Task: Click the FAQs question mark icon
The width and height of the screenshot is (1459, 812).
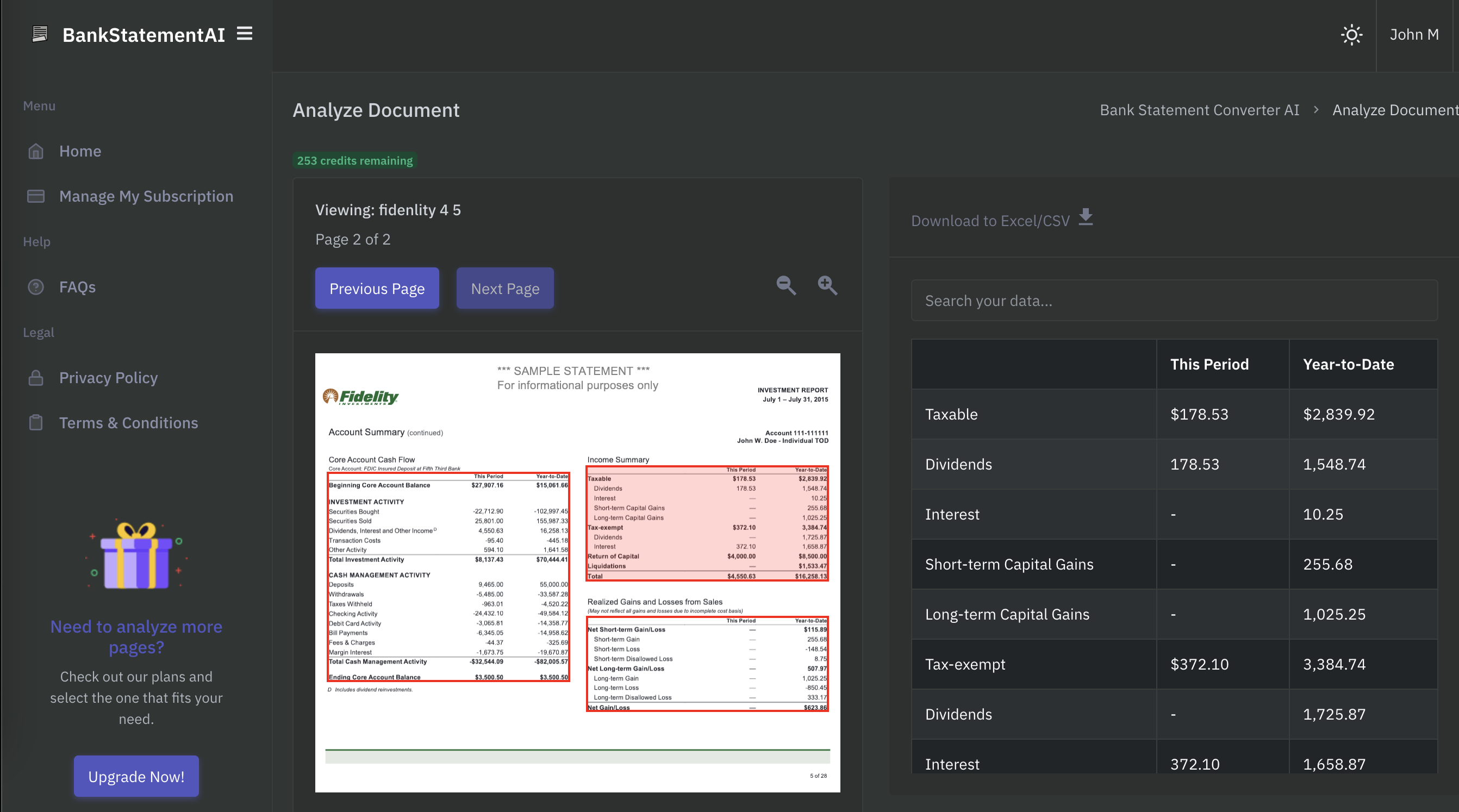Action: (x=36, y=287)
